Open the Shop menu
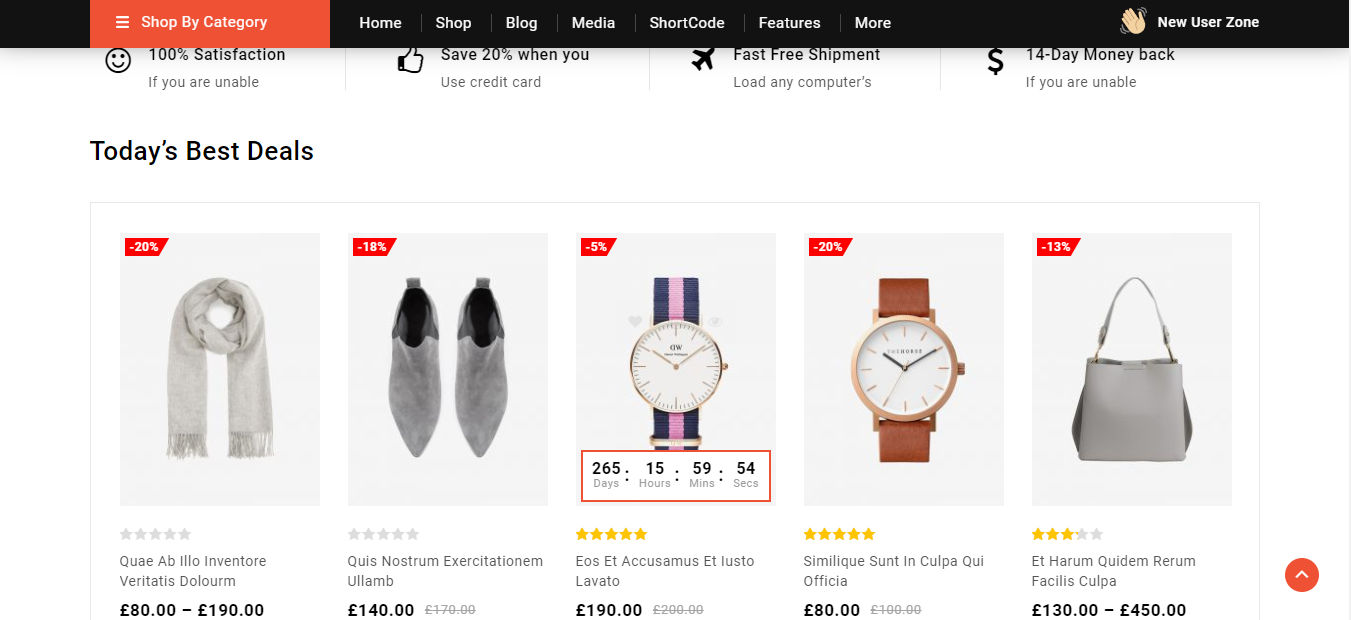The height and width of the screenshot is (620, 1351). (453, 23)
